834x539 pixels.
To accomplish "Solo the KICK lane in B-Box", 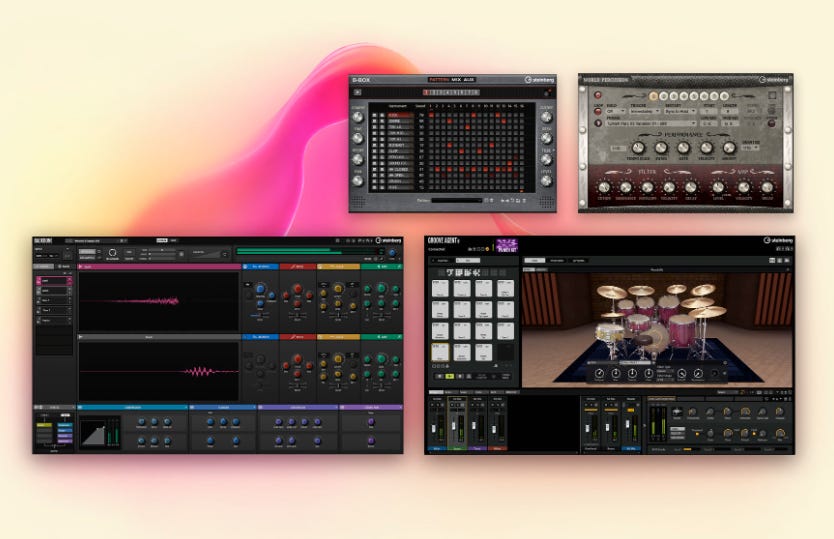I will 382,115.
